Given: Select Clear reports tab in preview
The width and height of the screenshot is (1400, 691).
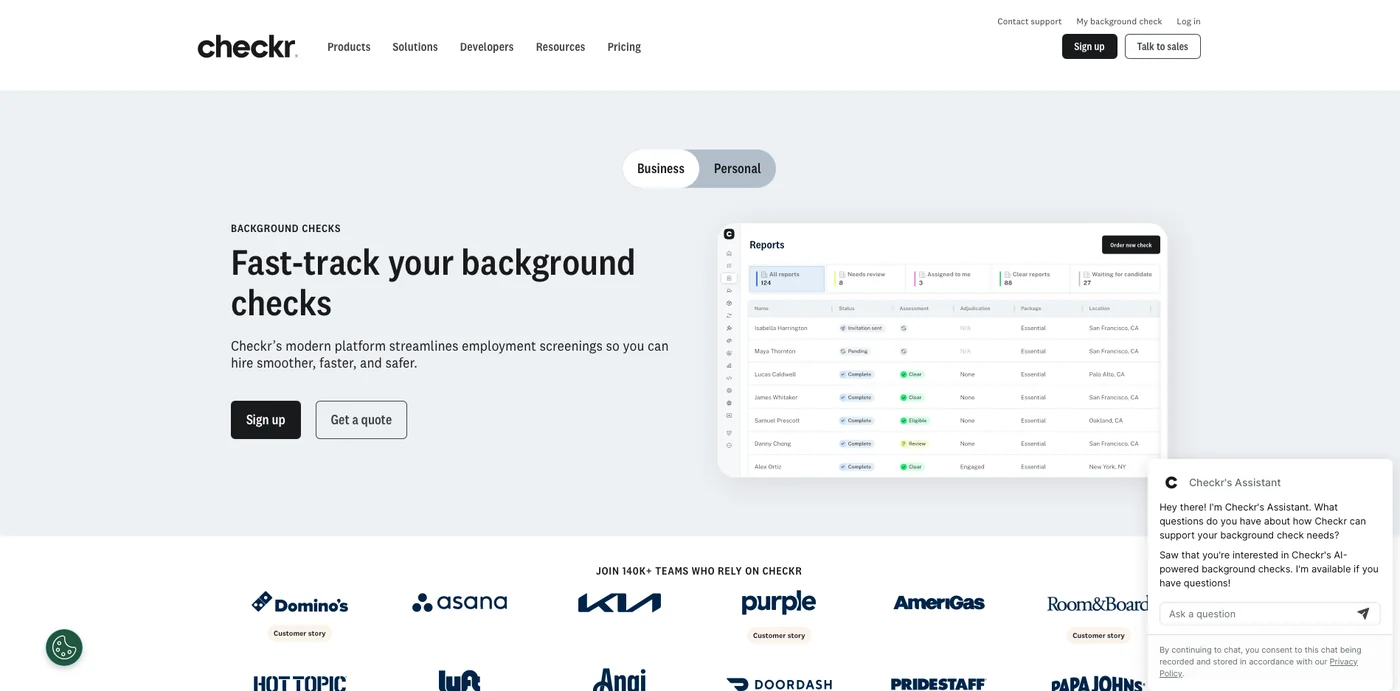Looking at the screenshot, I should [x=1030, y=278].
